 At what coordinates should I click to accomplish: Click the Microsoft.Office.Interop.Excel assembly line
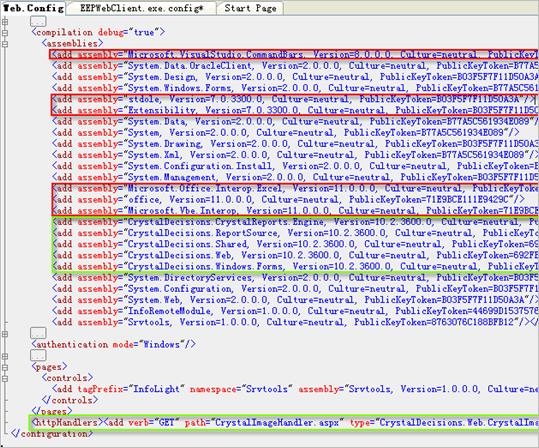click(295, 188)
